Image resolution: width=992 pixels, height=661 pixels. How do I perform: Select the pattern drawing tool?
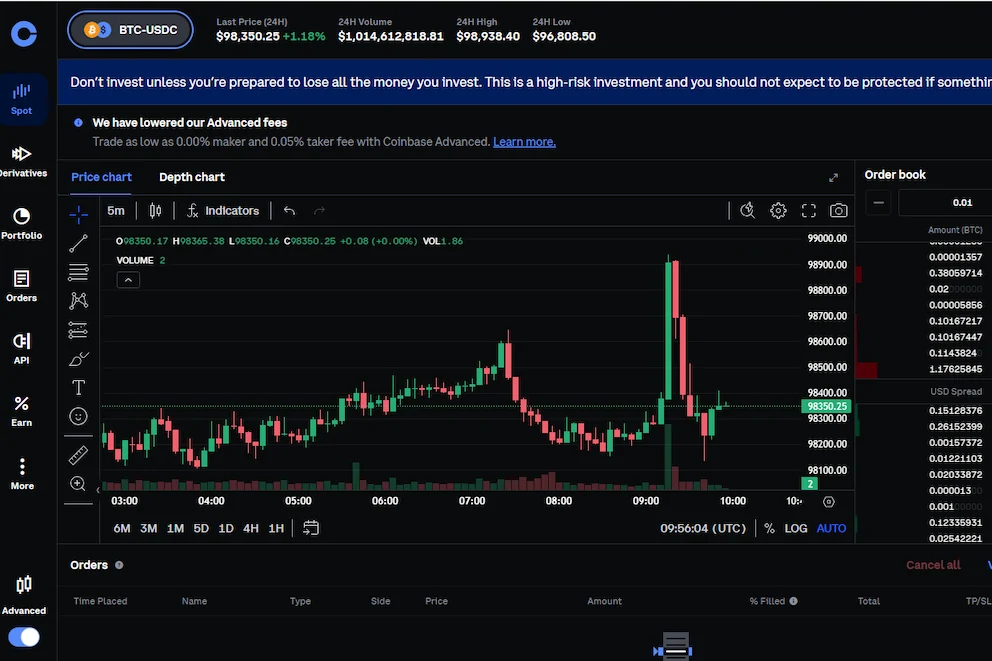point(78,300)
